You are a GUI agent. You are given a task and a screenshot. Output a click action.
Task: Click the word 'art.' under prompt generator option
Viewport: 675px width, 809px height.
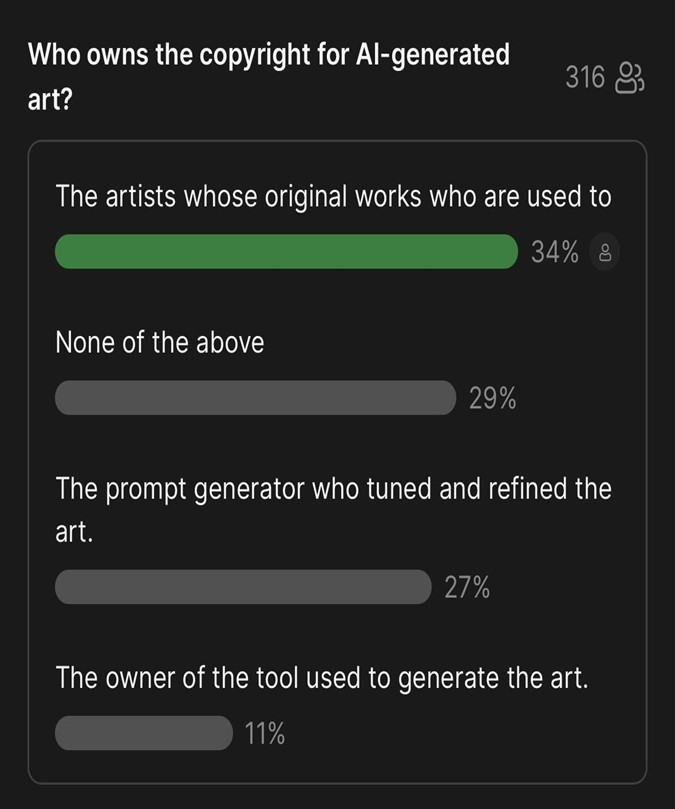click(x=74, y=532)
